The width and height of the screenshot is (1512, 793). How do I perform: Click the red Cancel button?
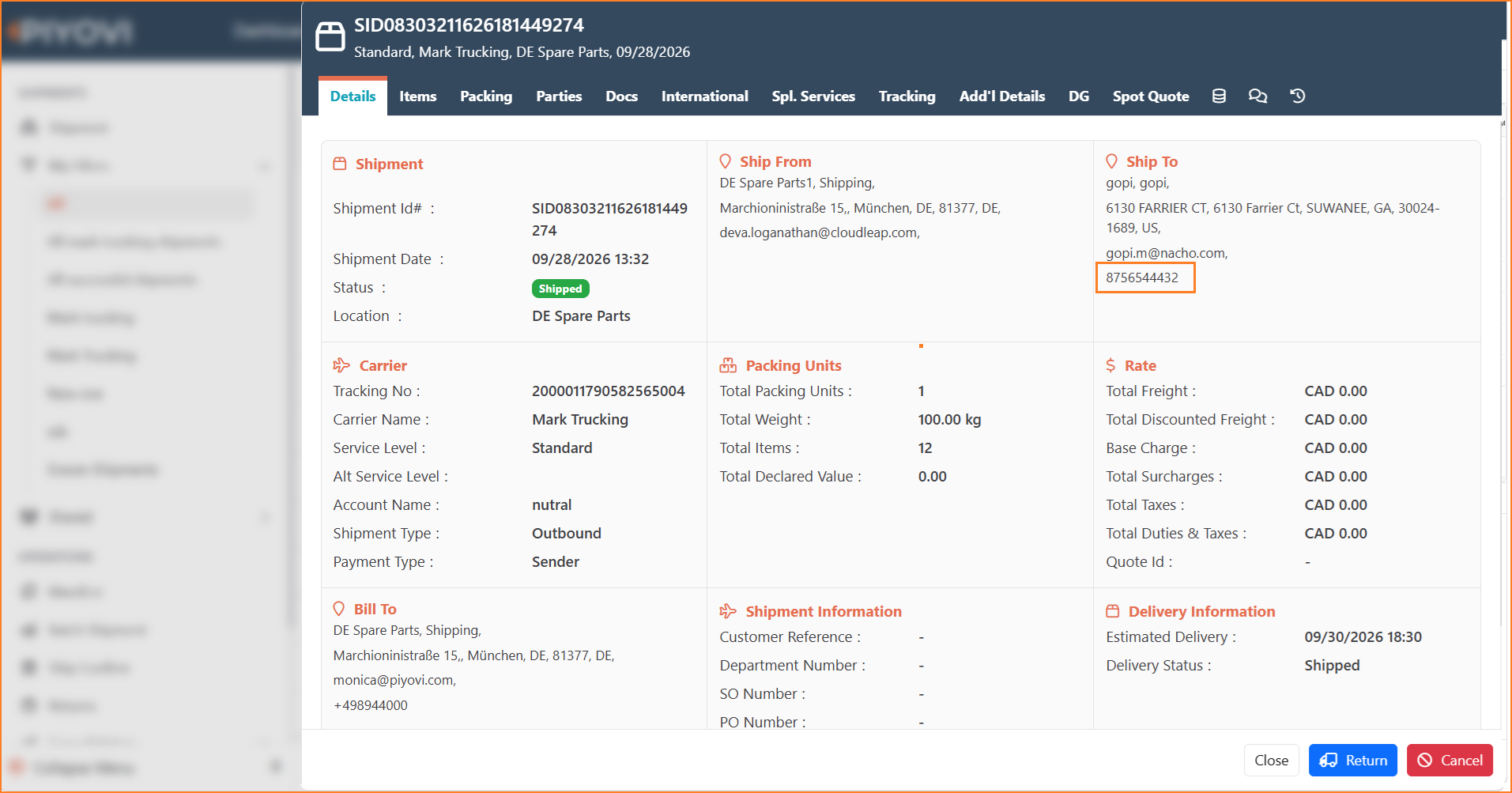[x=1450, y=760]
